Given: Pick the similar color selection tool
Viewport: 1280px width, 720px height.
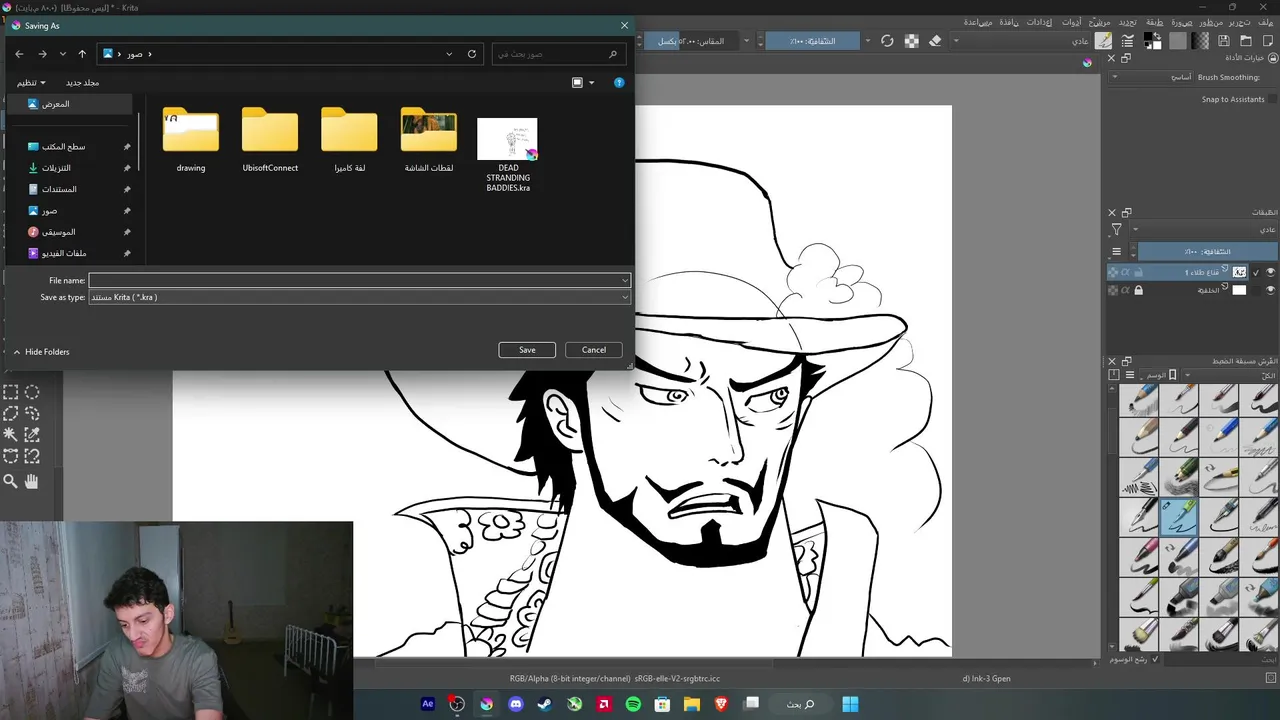Looking at the screenshot, I should (x=32, y=434).
